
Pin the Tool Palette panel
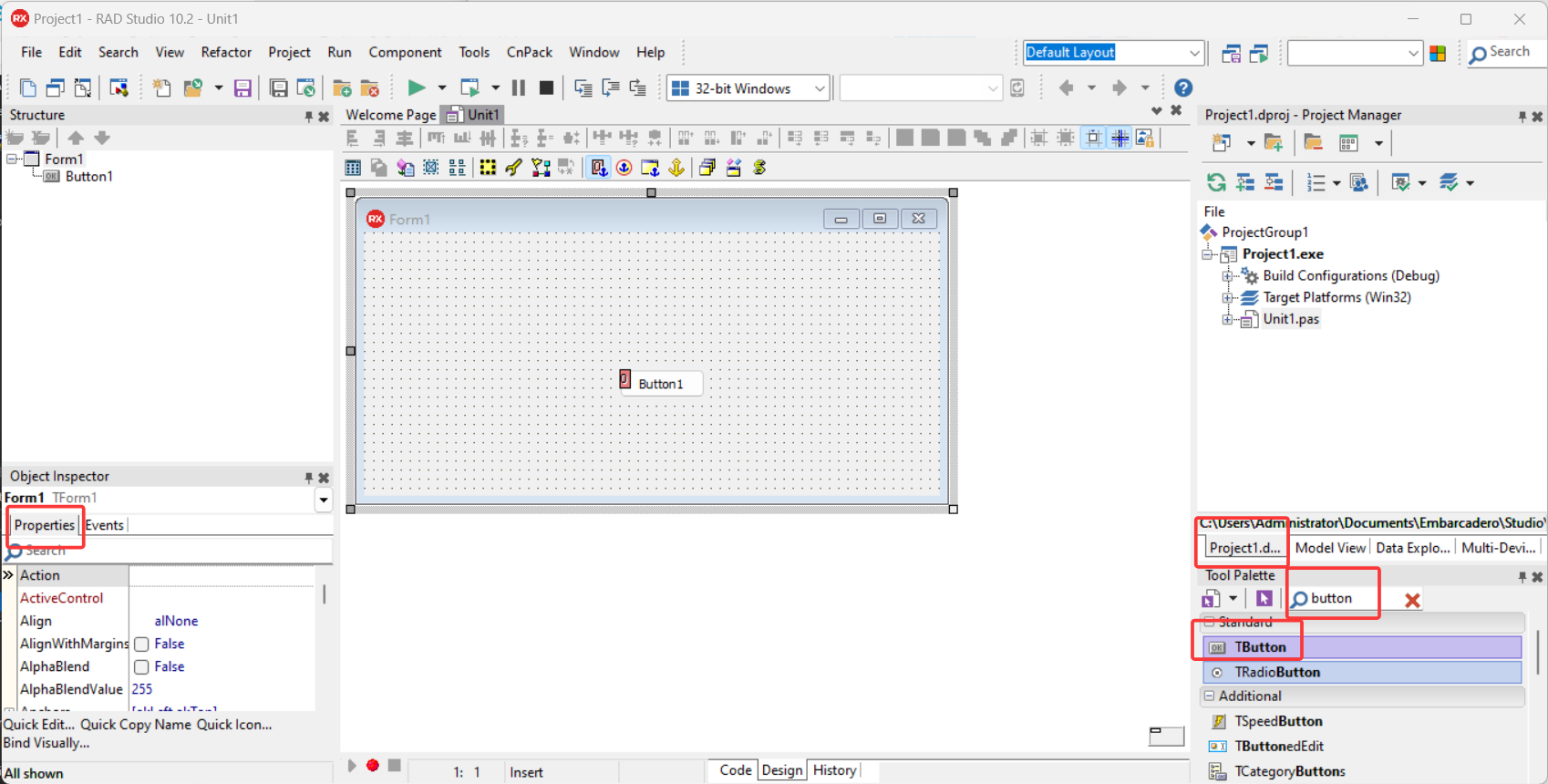tap(1522, 577)
